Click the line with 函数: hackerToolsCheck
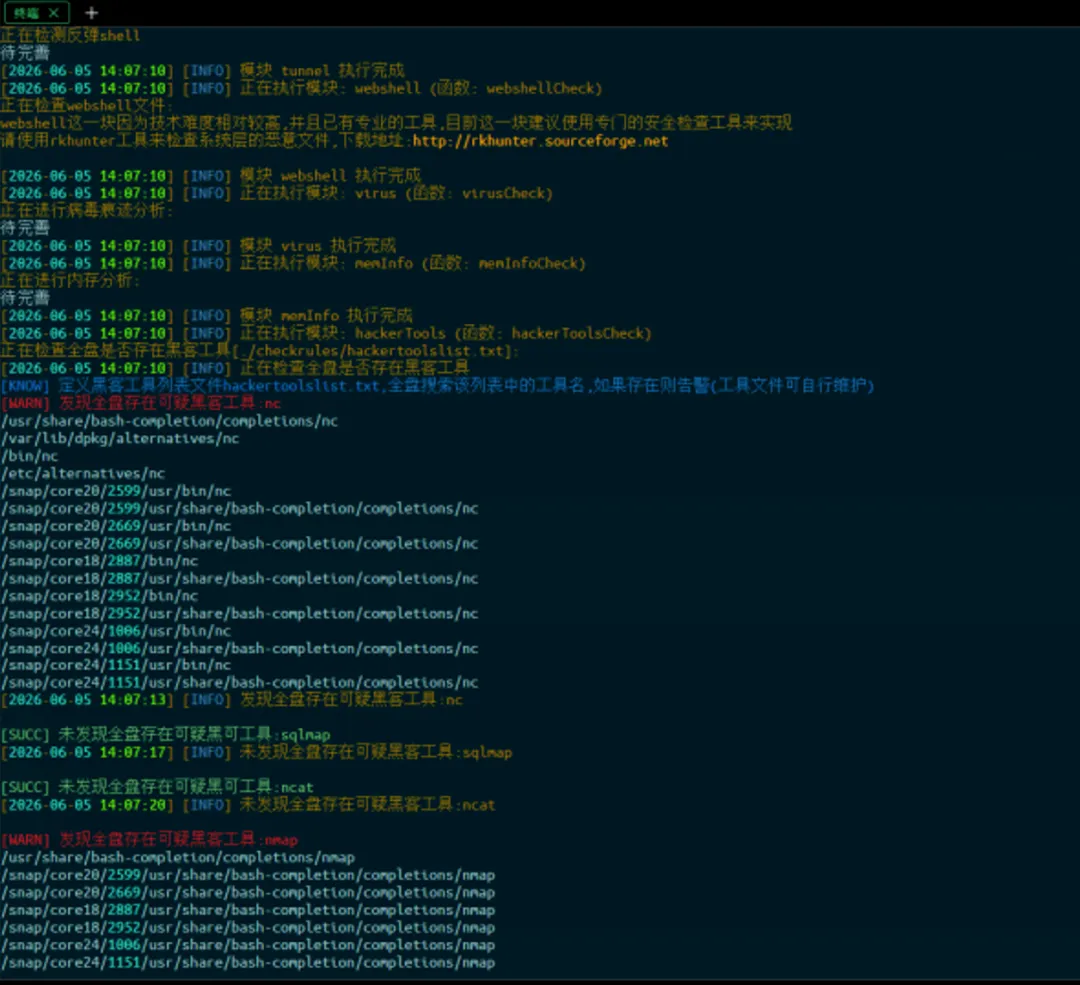The width and height of the screenshot is (1080, 985). pos(326,333)
